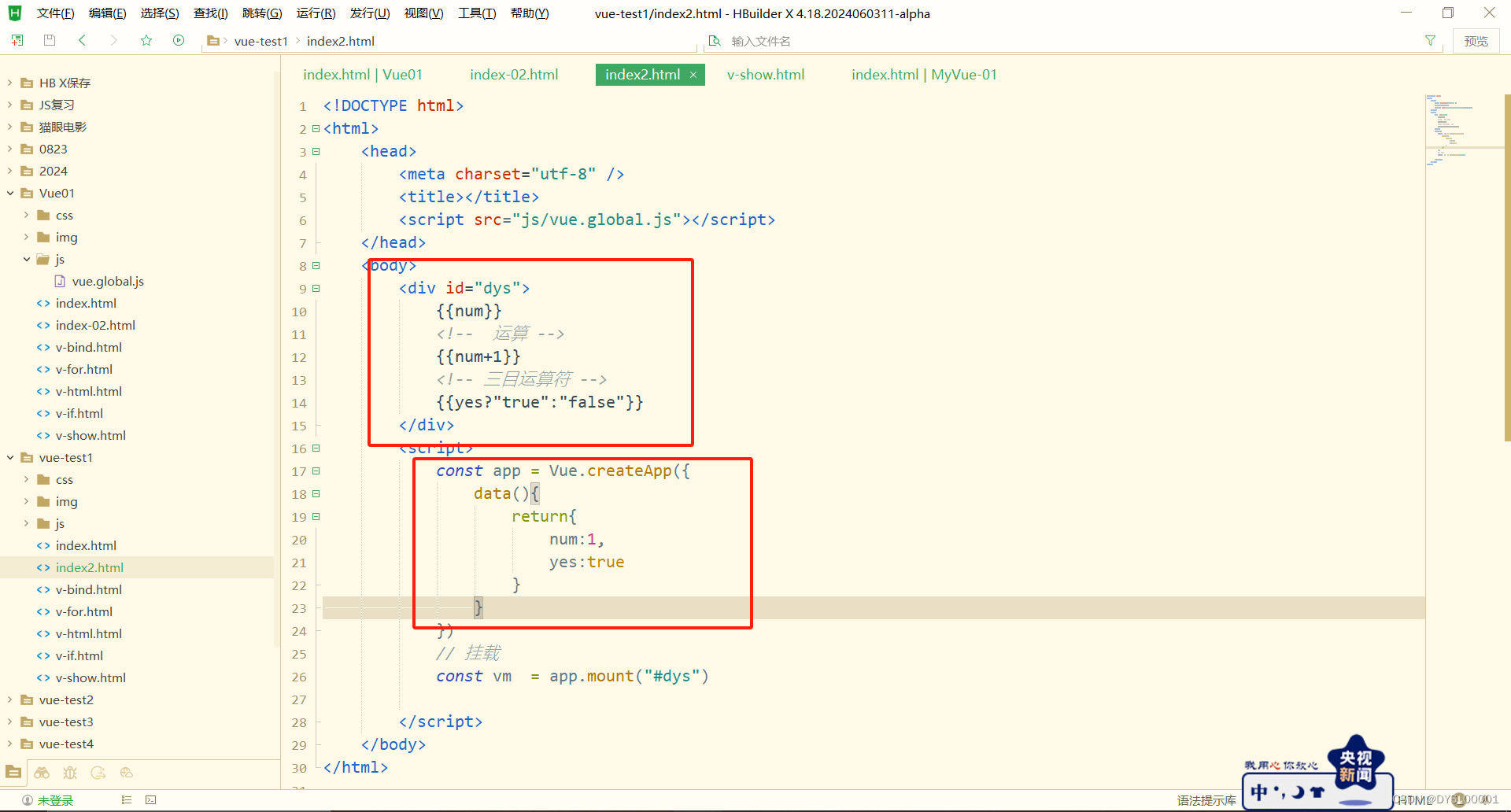Click the filter funnel icon
Screen dimensions: 1511x812
1430,41
